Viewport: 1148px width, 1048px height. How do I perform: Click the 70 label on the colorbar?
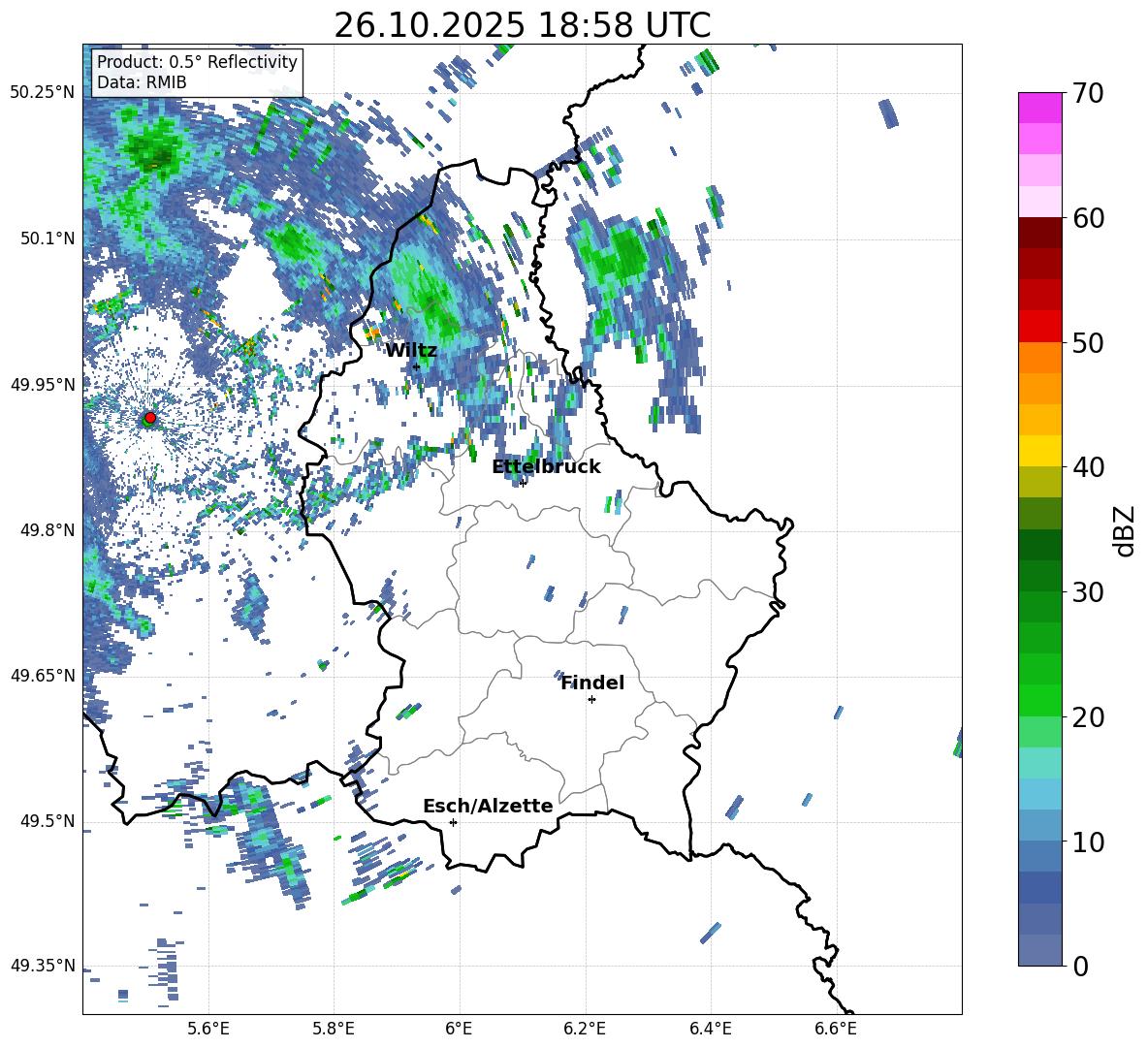pos(1088,94)
